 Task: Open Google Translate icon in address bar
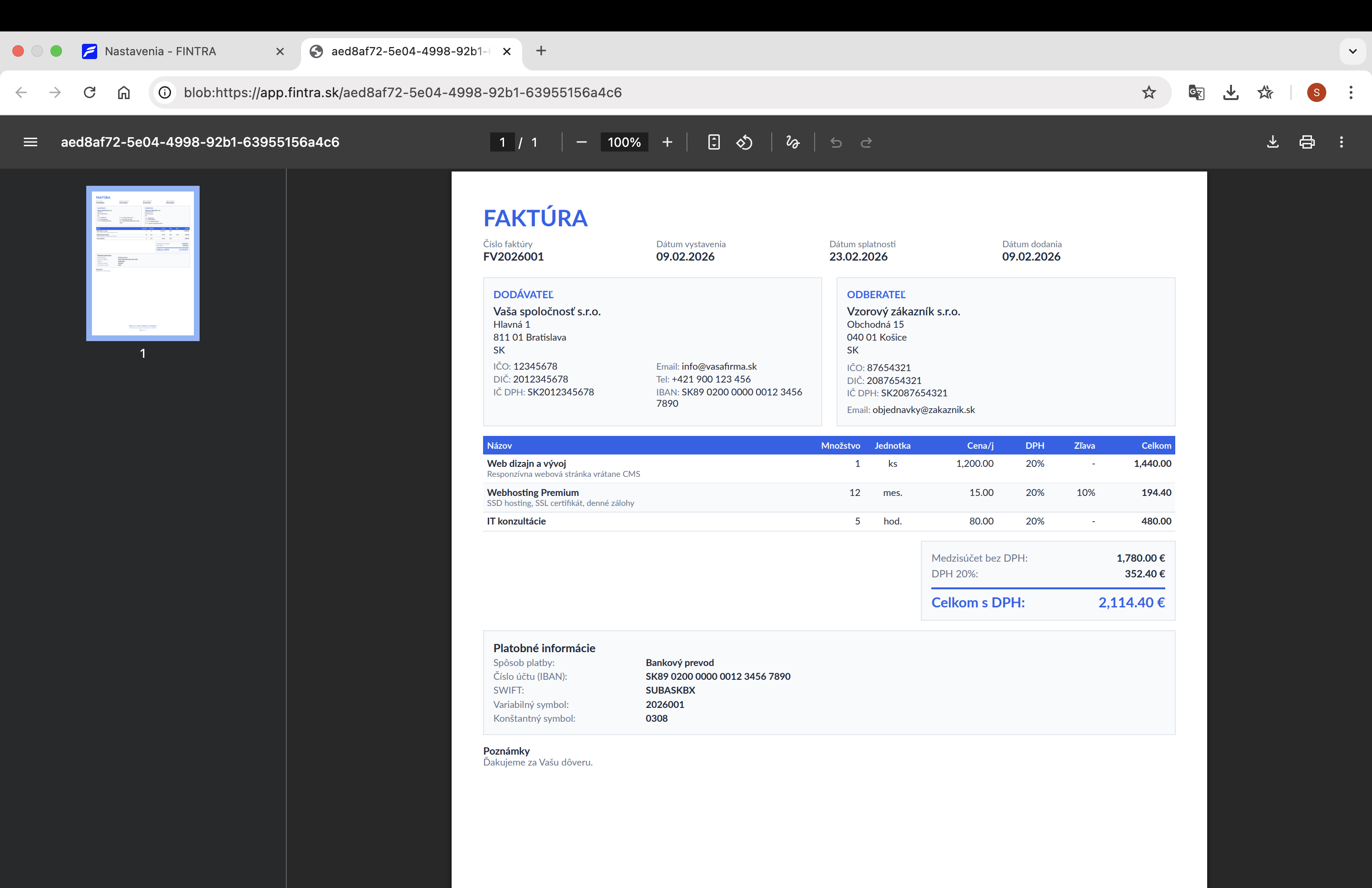coord(1196,92)
